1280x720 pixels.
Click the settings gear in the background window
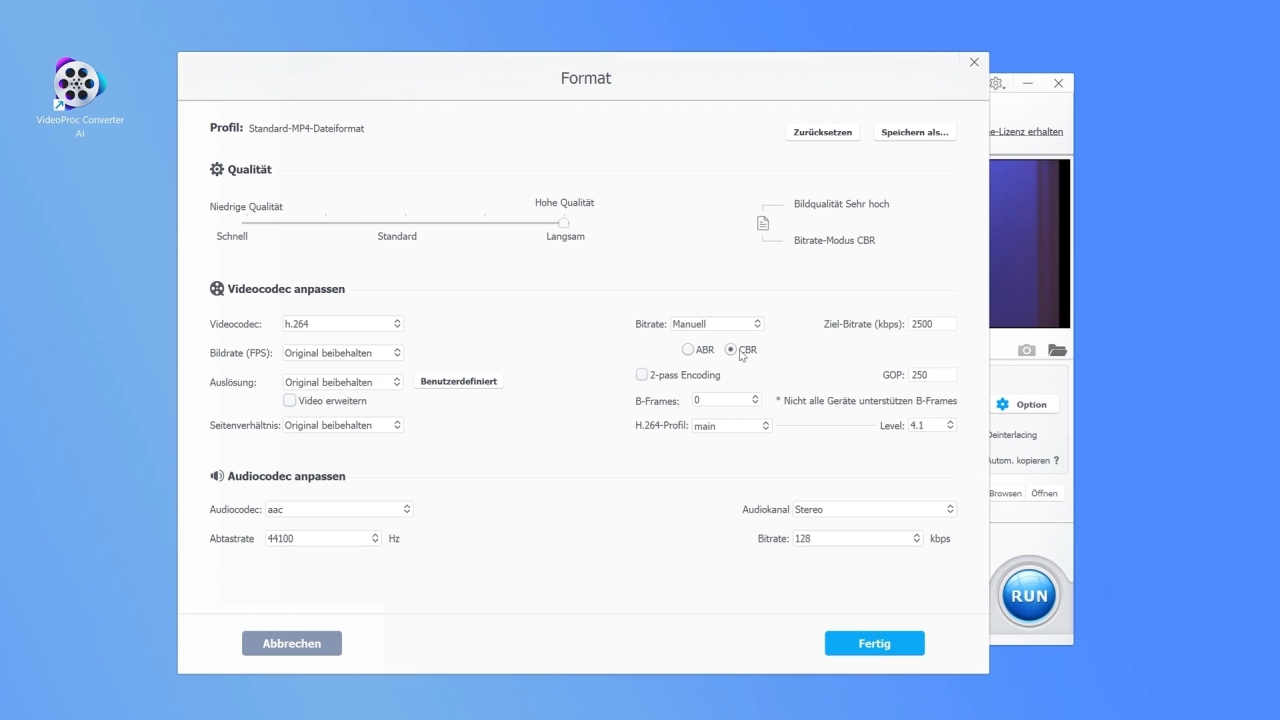click(x=997, y=84)
